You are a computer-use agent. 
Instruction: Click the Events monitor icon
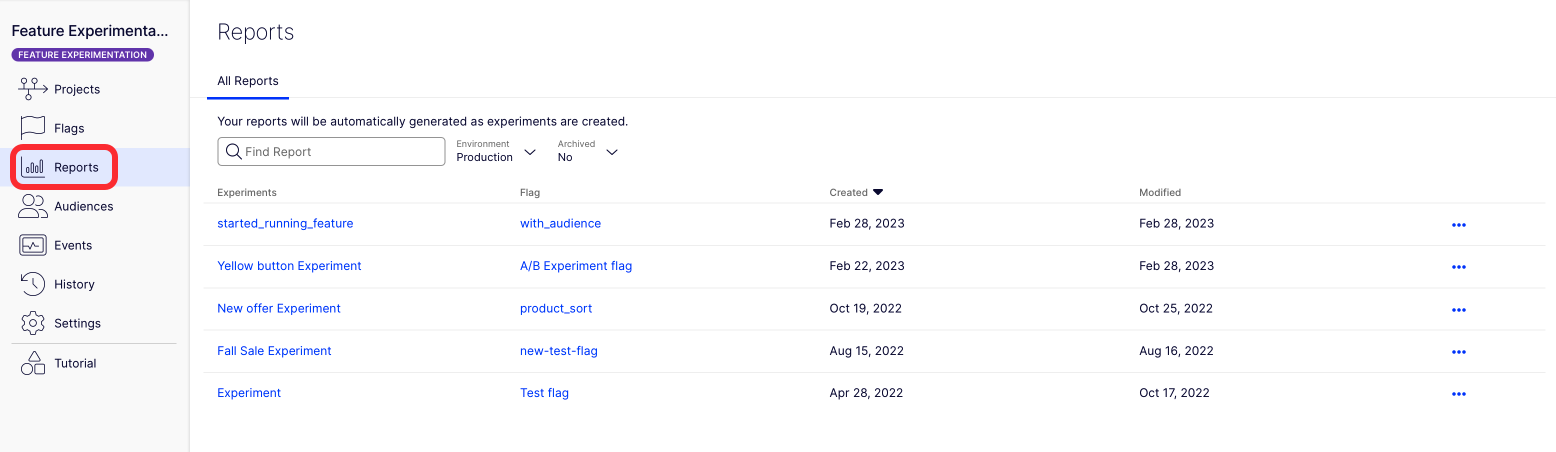33,245
